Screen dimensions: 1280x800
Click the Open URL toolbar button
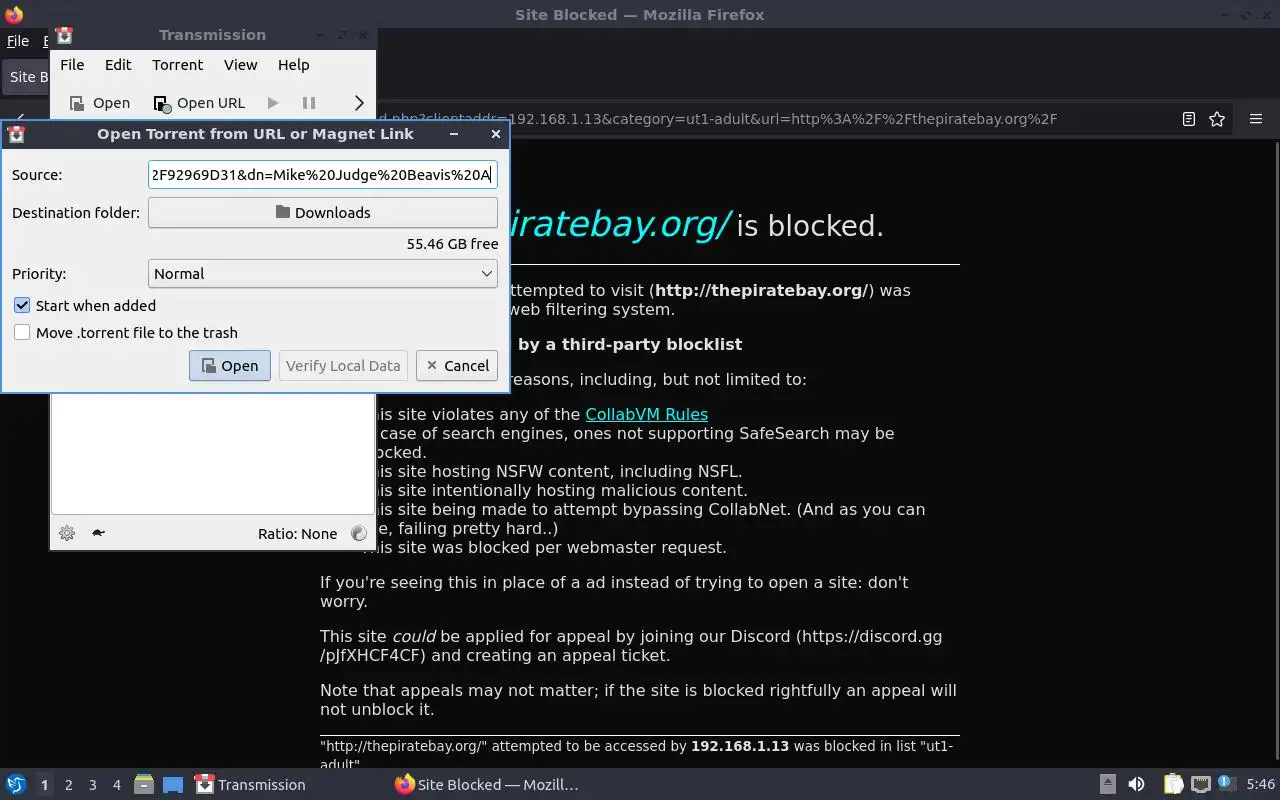[199, 102]
